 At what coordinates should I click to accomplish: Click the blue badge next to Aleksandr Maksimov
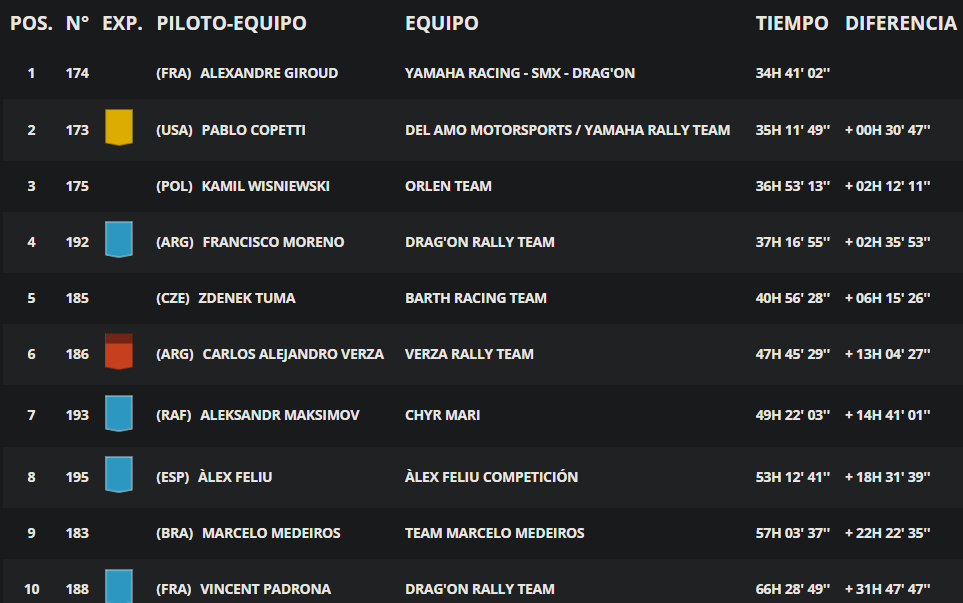[119, 413]
